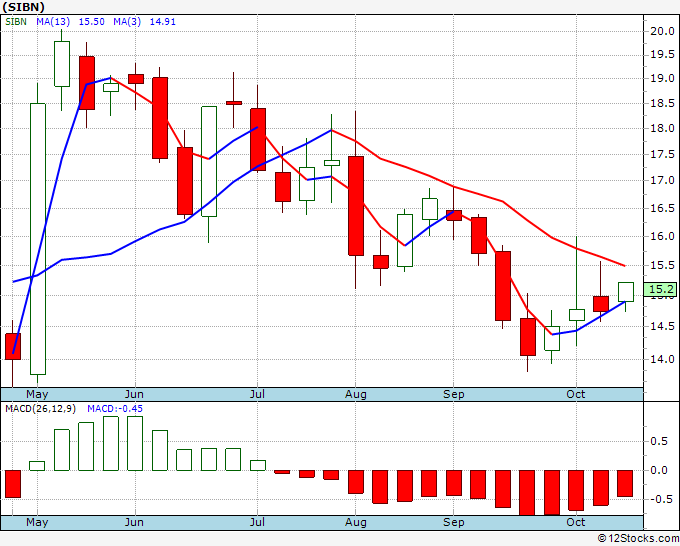Click the 0.0 MACD axis label
Viewport: 680px width, 546px height.
coord(659,471)
